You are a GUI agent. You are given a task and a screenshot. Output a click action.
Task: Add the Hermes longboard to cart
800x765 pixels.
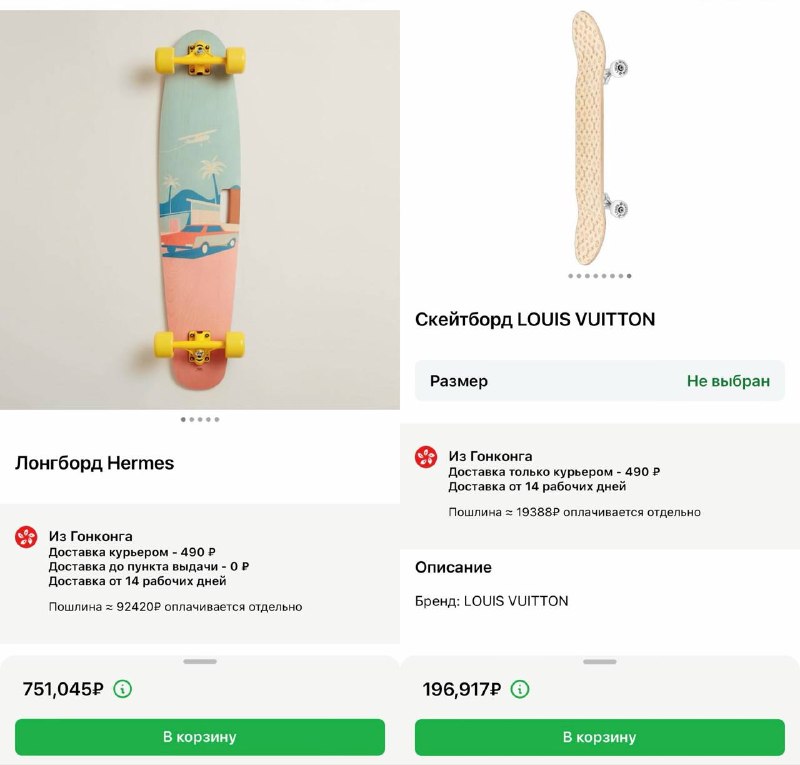tap(200, 737)
